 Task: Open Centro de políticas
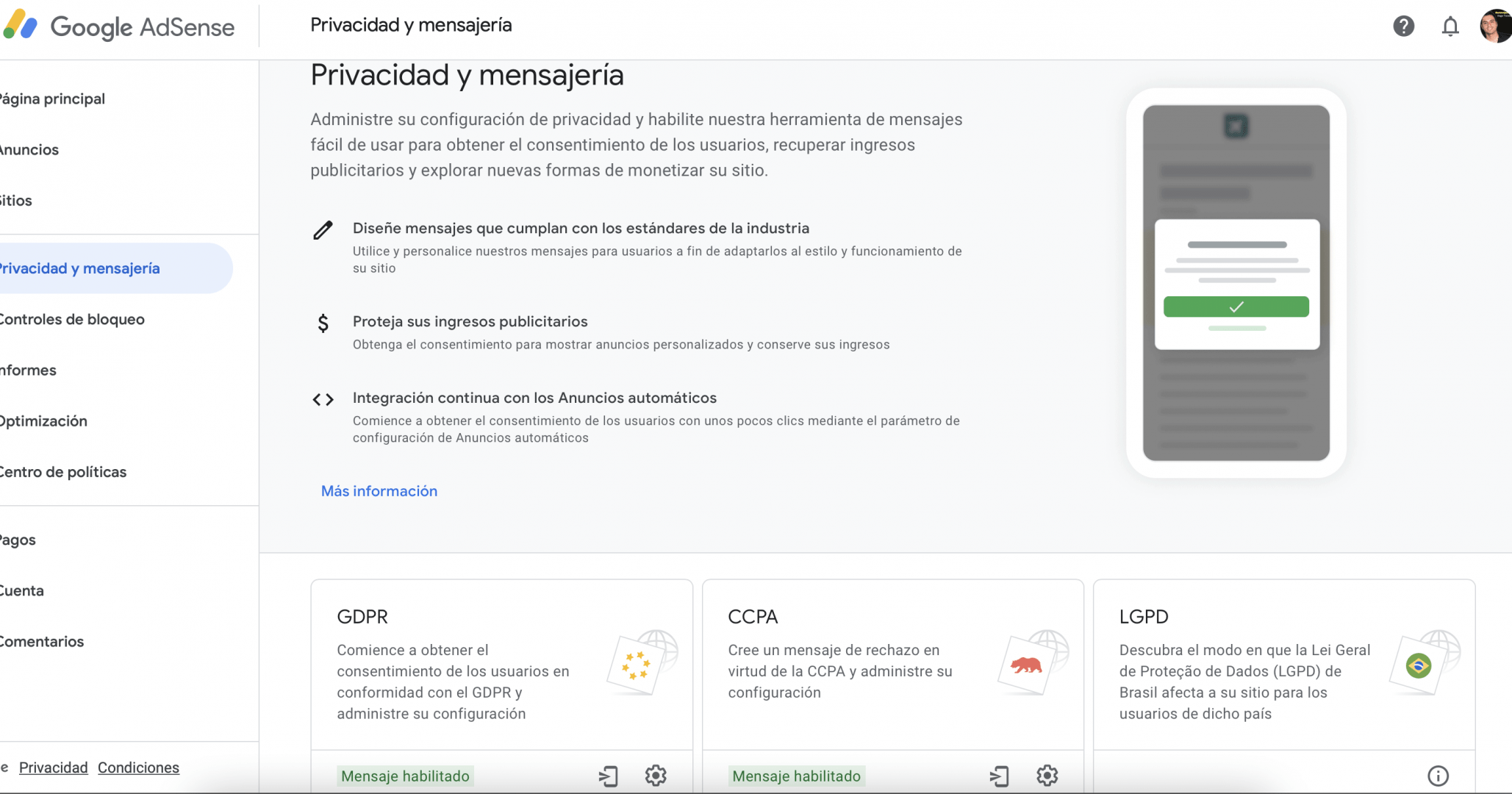pyautogui.click(x=63, y=471)
